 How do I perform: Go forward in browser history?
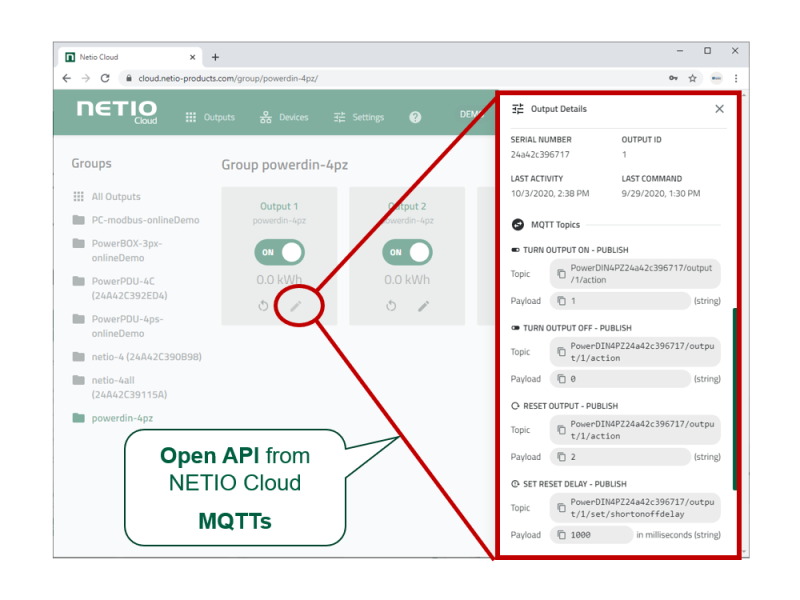[x=86, y=78]
